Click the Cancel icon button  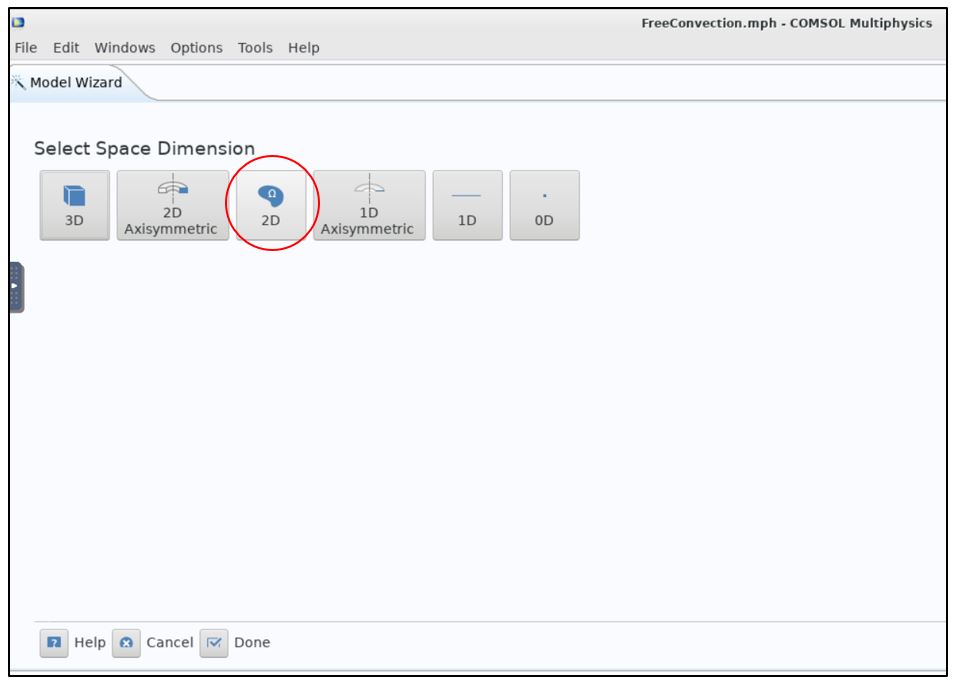click(127, 643)
